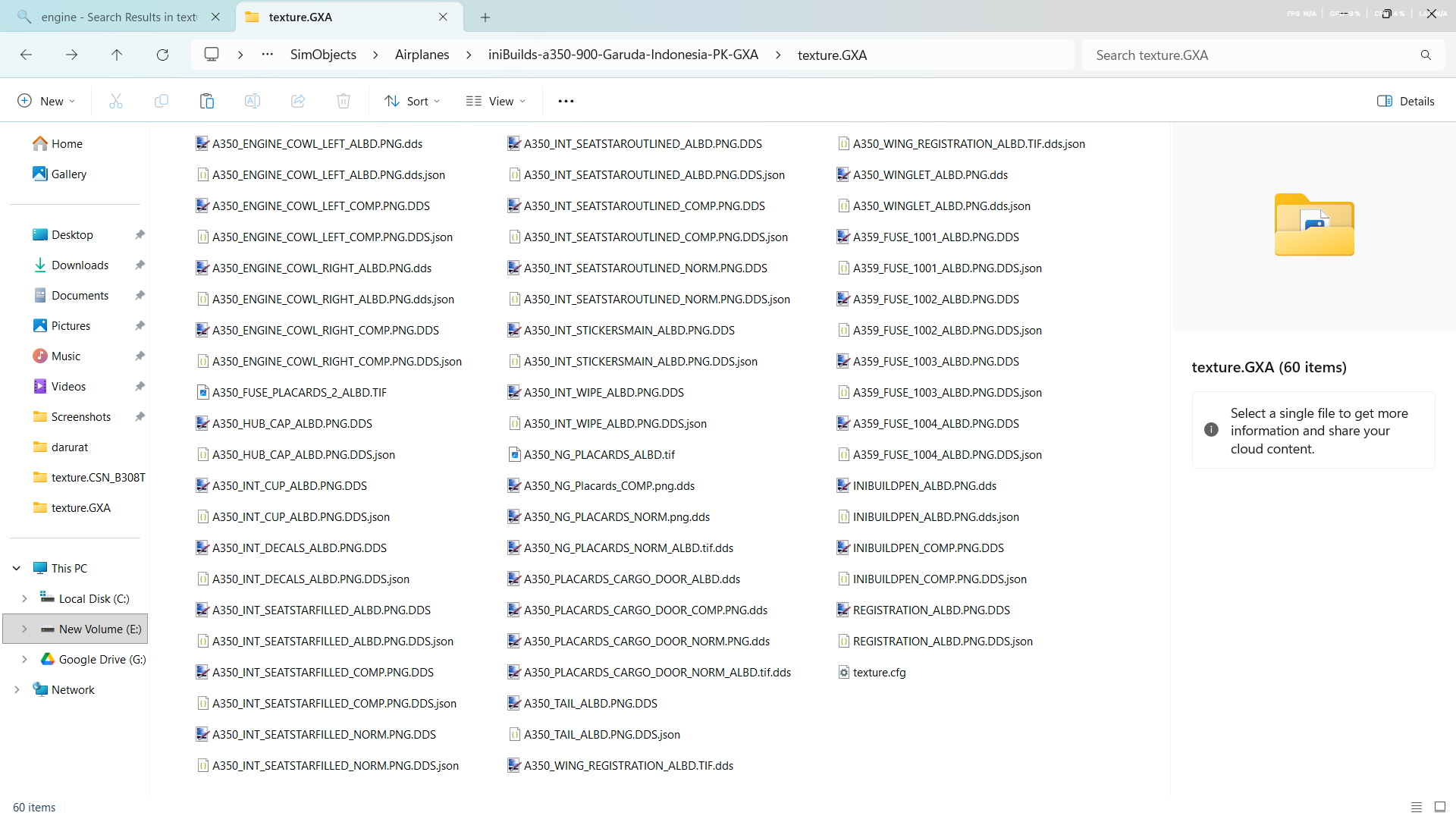
Task: Select the texture.cfg file
Action: point(879,672)
